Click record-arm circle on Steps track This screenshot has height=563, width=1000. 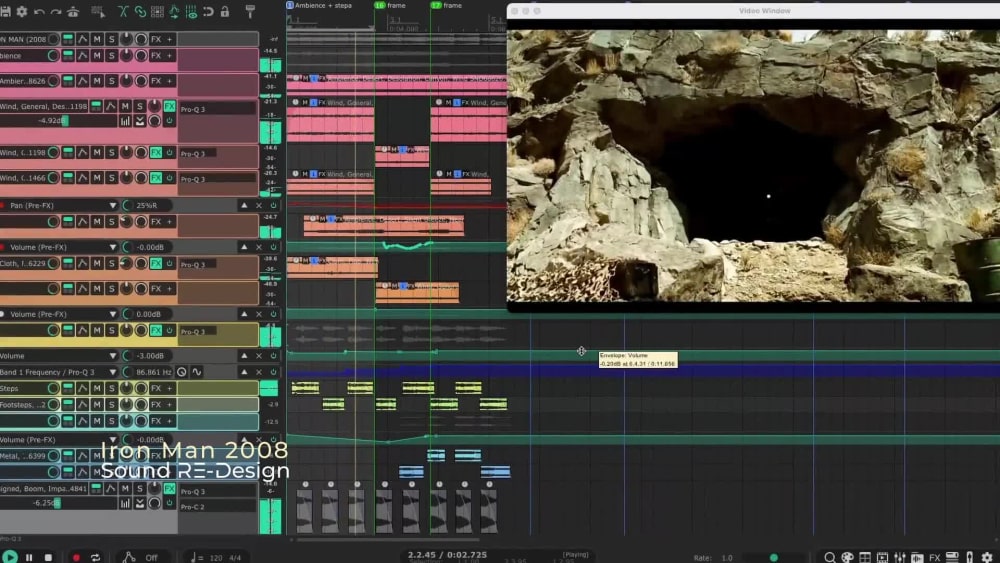pos(53,388)
